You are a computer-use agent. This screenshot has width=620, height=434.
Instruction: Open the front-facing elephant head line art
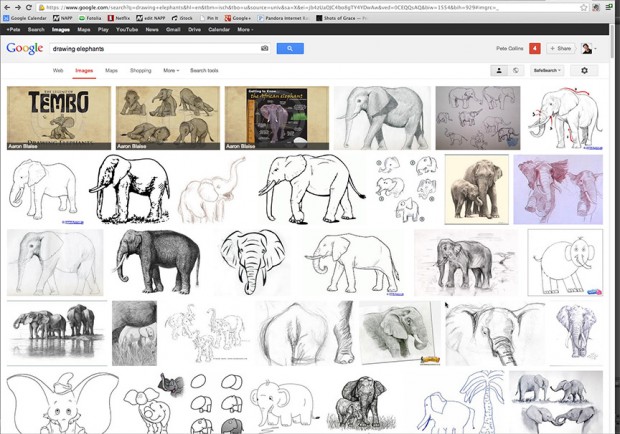[x=253, y=262]
